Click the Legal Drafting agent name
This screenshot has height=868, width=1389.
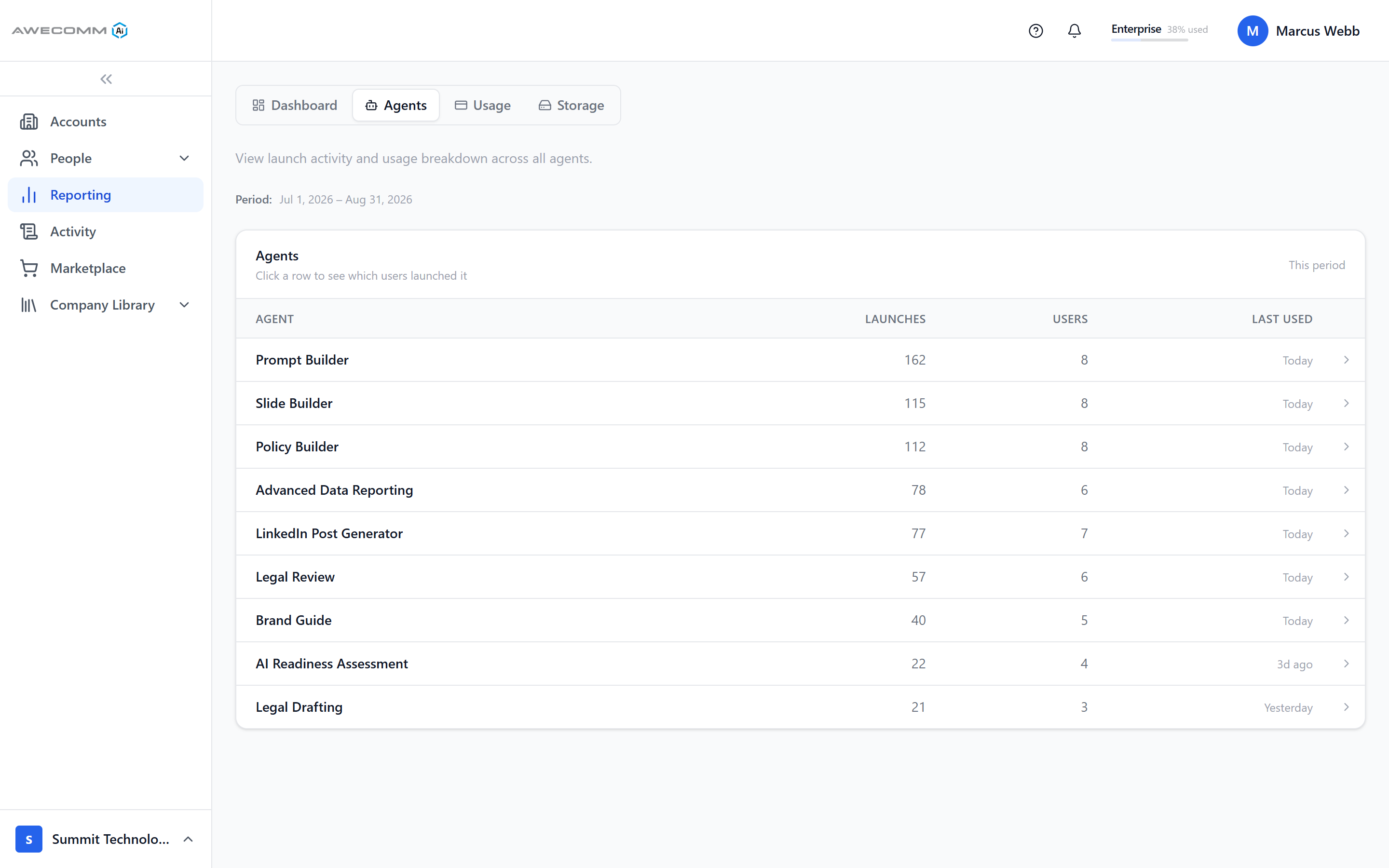coord(299,707)
